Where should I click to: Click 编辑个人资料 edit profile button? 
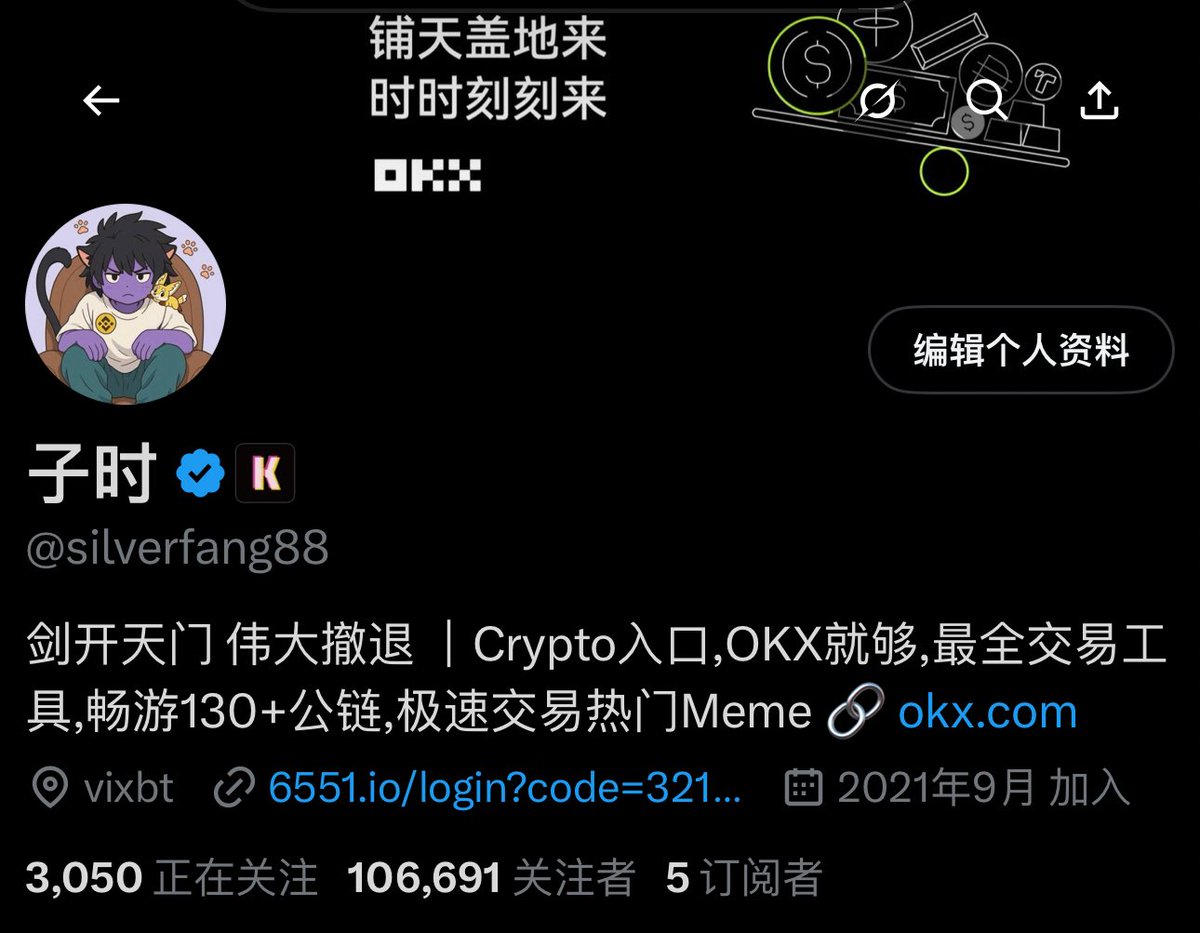pos(1020,350)
